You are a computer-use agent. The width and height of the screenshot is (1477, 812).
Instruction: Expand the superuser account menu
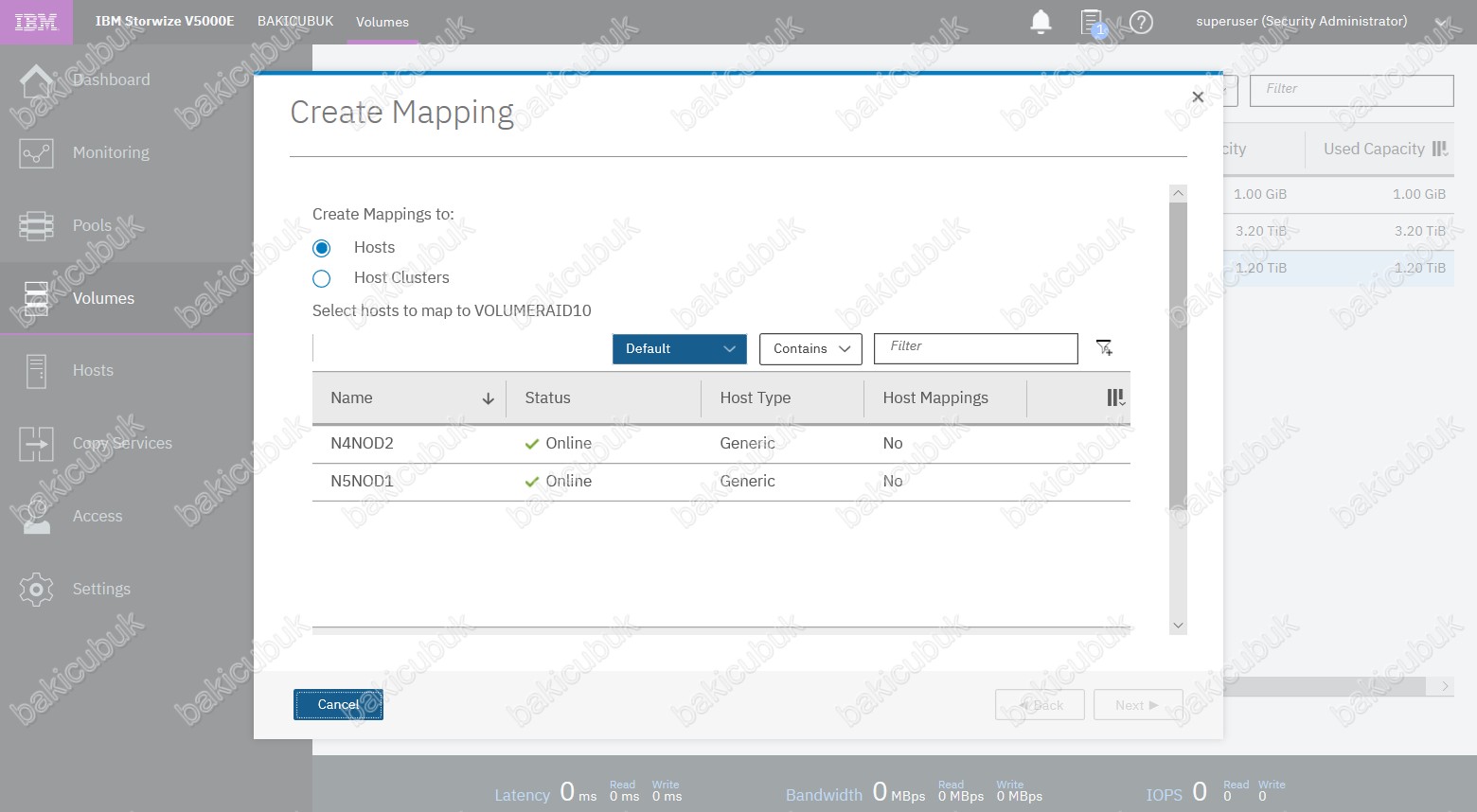coord(1441,22)
